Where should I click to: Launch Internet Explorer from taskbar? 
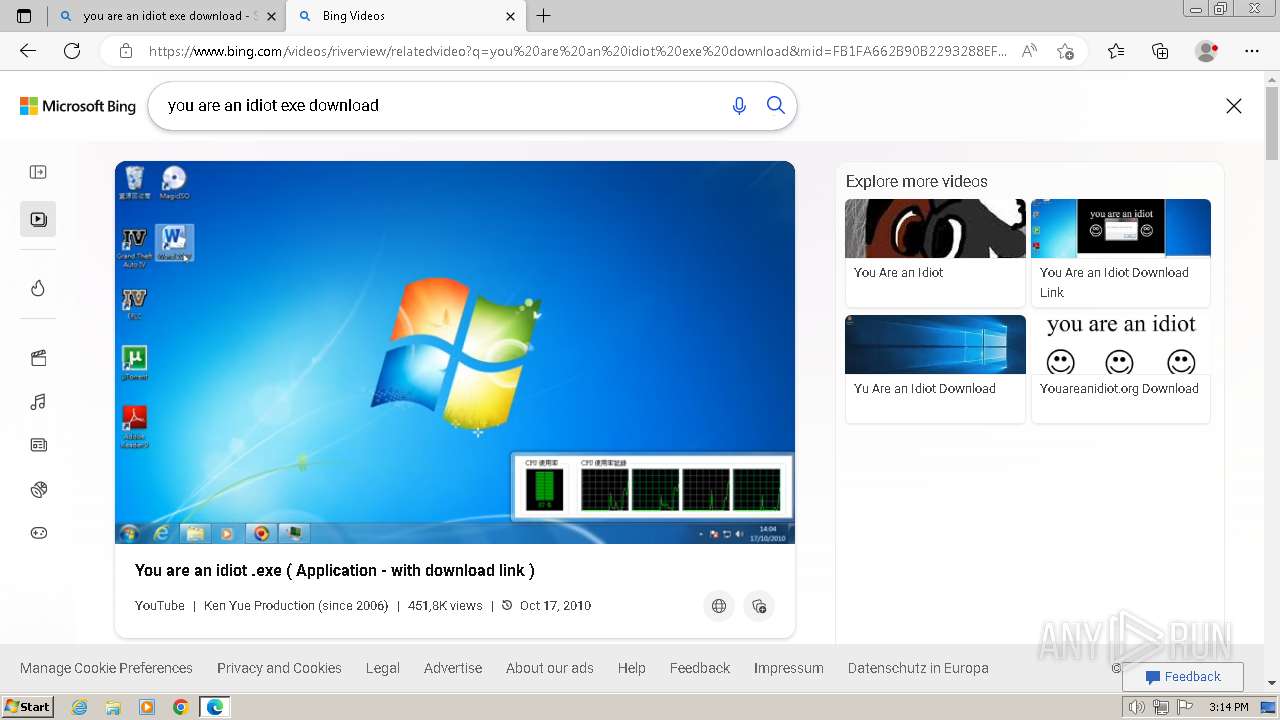[80, 707]
